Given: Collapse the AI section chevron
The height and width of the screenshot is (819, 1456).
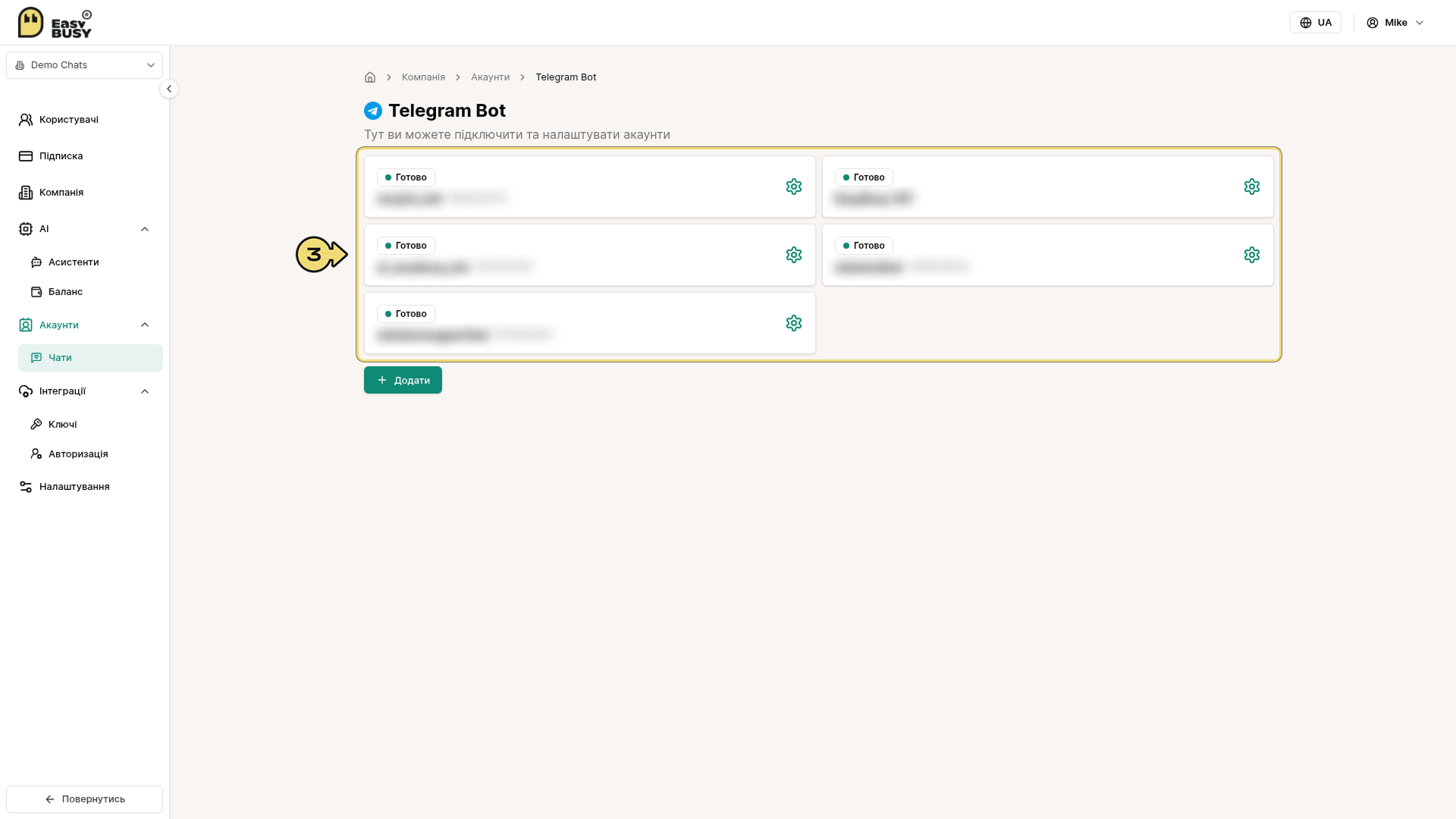Looking at the screenshot, I should click(x=145, y=229).
